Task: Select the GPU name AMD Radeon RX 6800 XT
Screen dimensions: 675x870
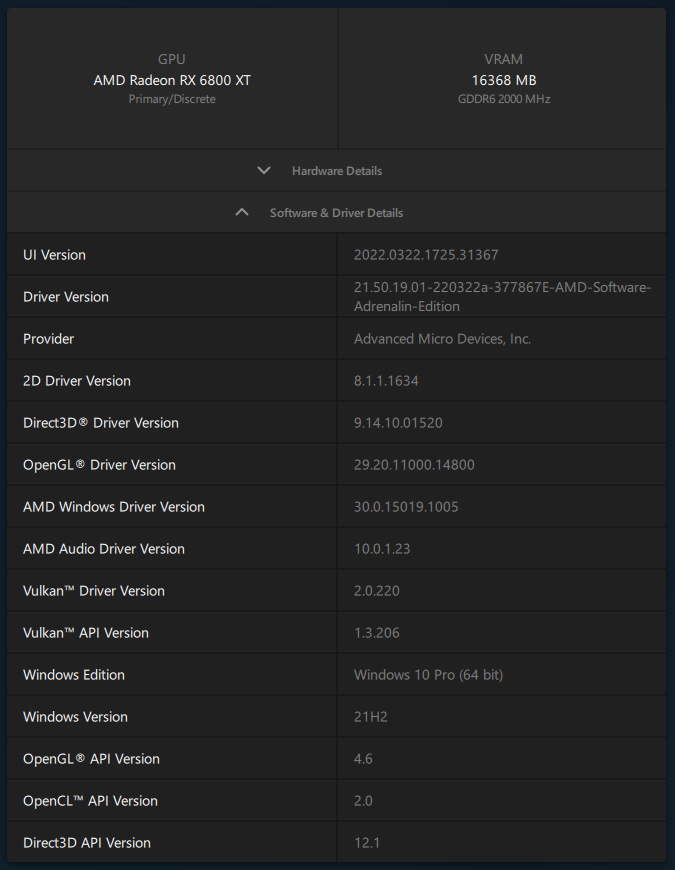Action: click(x=172, y=80)
